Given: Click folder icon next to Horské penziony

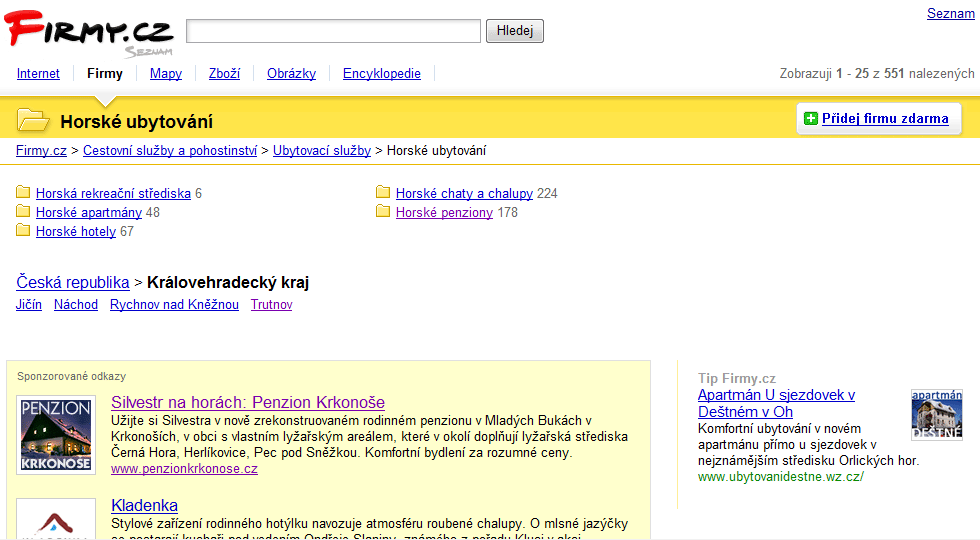Looking at the screenshot, I should [x=383, y=211].
